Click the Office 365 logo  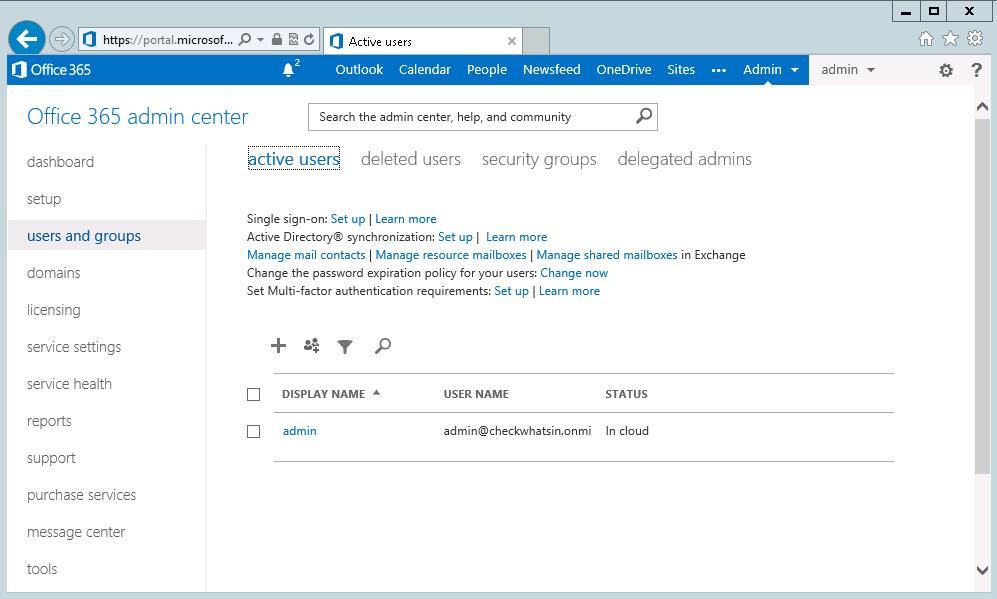(x=52, y=70)
